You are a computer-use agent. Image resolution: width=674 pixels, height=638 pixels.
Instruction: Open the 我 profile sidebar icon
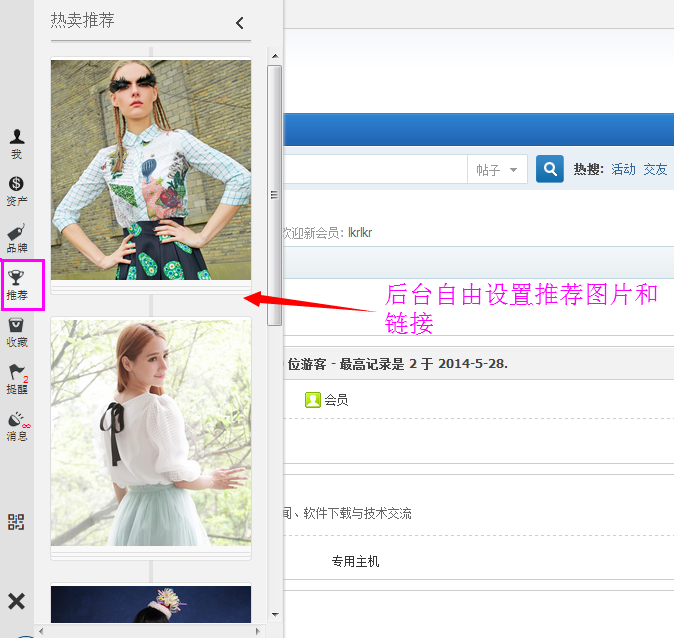[17, 144]
